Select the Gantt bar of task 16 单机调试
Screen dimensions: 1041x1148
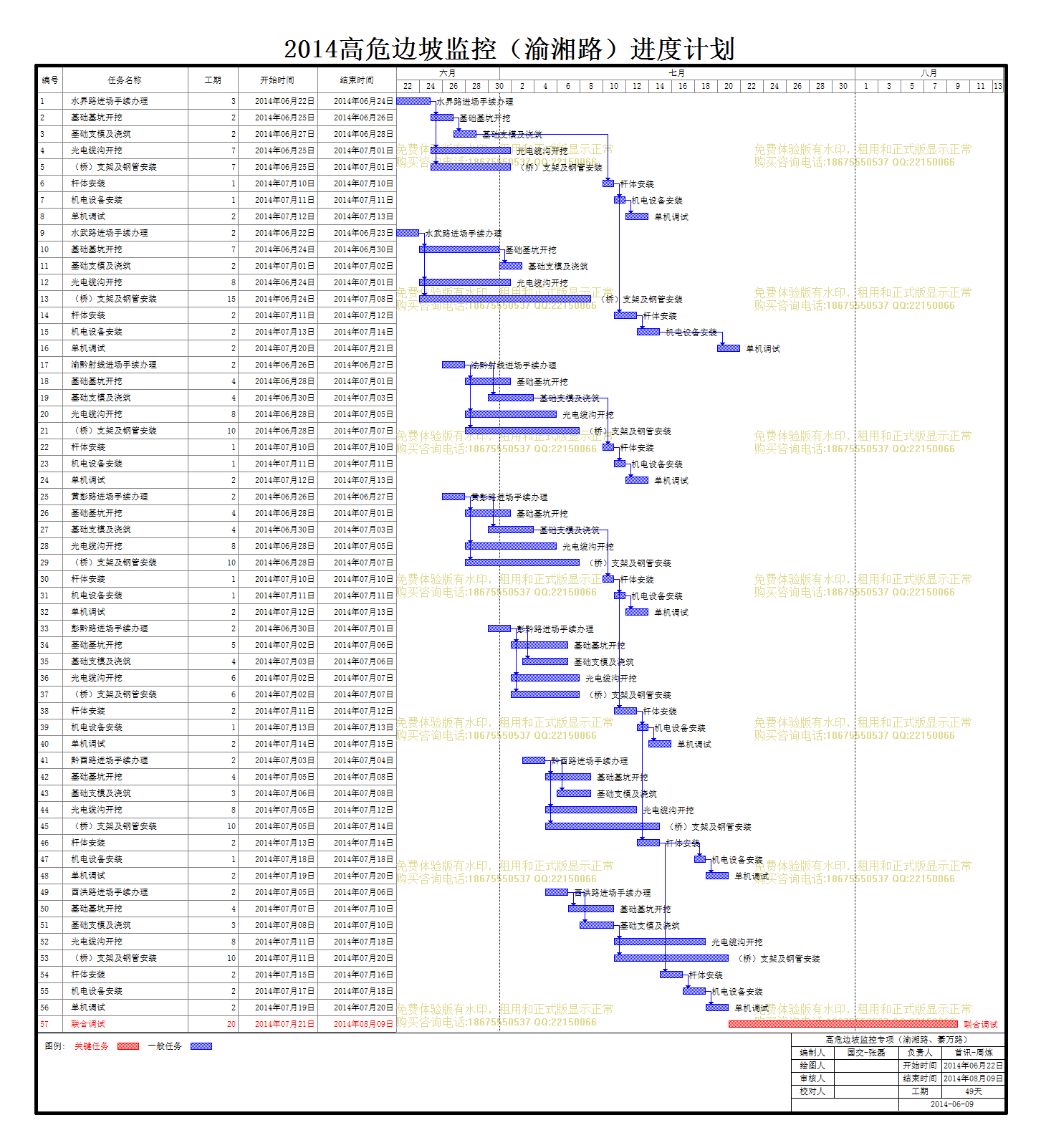729,348
